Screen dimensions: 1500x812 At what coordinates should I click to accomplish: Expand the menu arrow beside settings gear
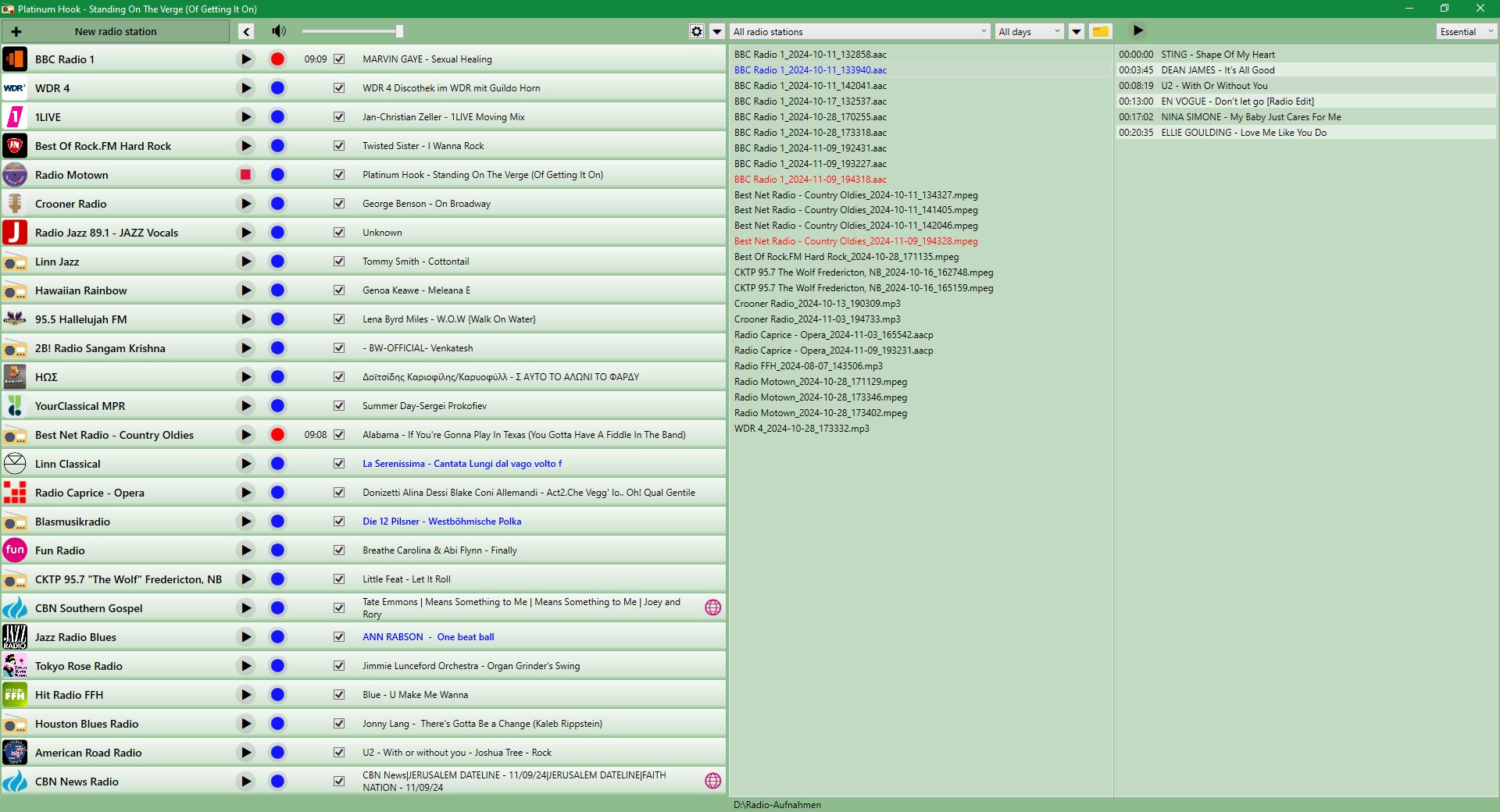717,31
